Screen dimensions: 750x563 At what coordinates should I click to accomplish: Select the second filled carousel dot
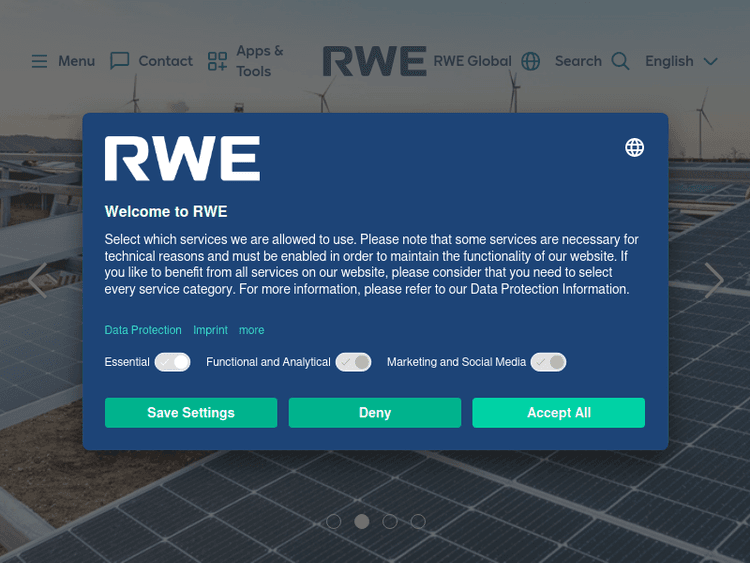tap(362, 521)
